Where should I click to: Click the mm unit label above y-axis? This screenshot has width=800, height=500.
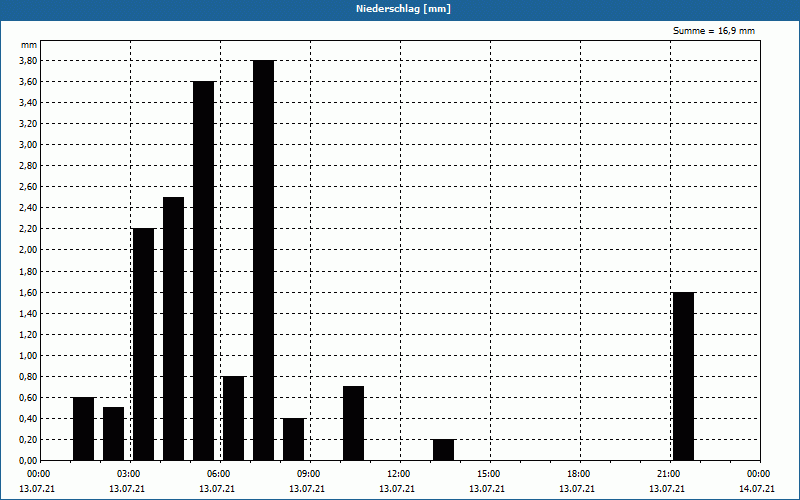29,45
